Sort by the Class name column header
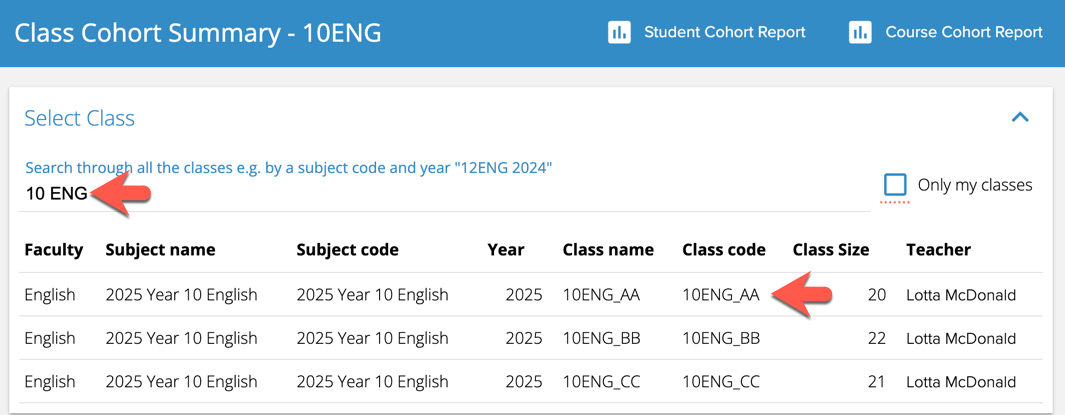Screen dimensions: 1065x415 pyautogui.click(x=608, y=250)
